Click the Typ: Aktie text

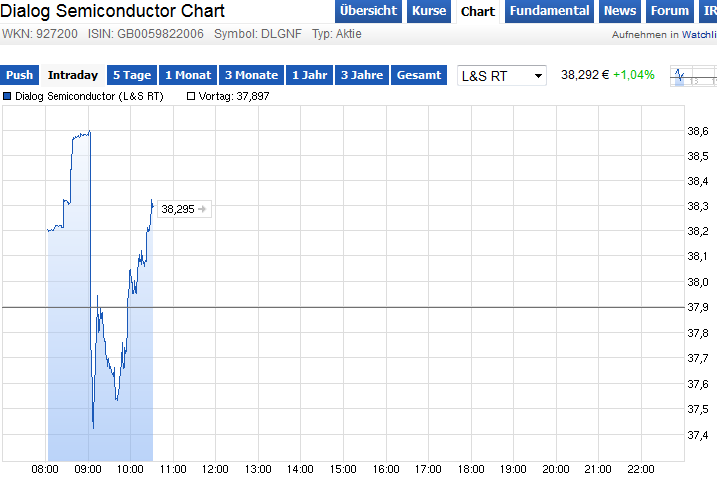pos(337,34)
